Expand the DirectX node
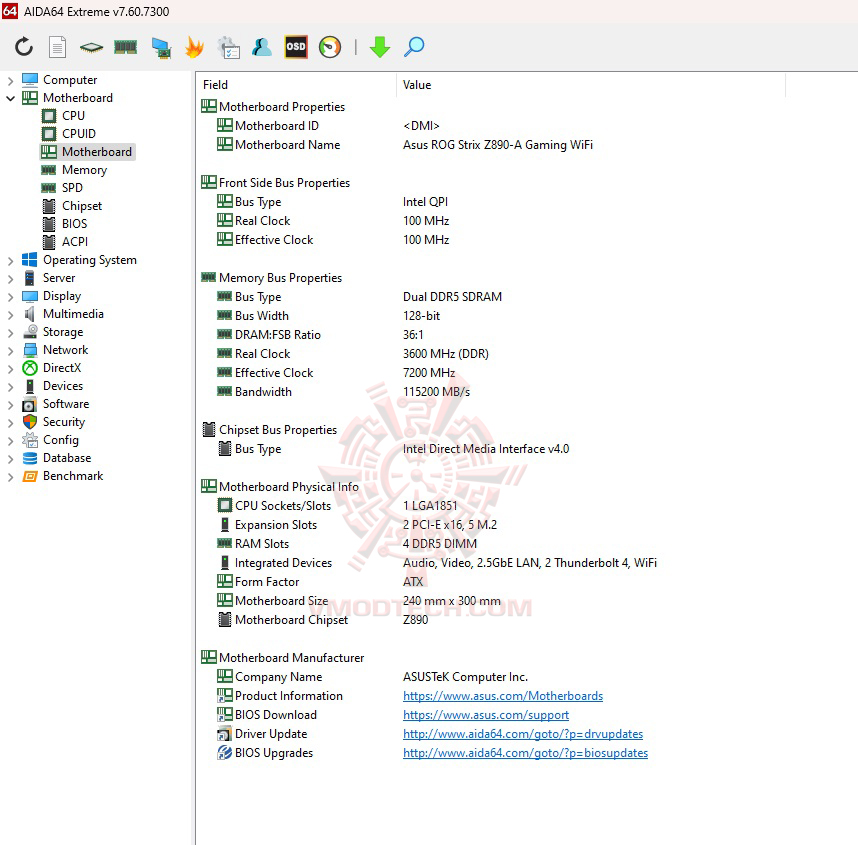This screenshot has height=845, width=858. pyautogui.click(x=10, y=369)
